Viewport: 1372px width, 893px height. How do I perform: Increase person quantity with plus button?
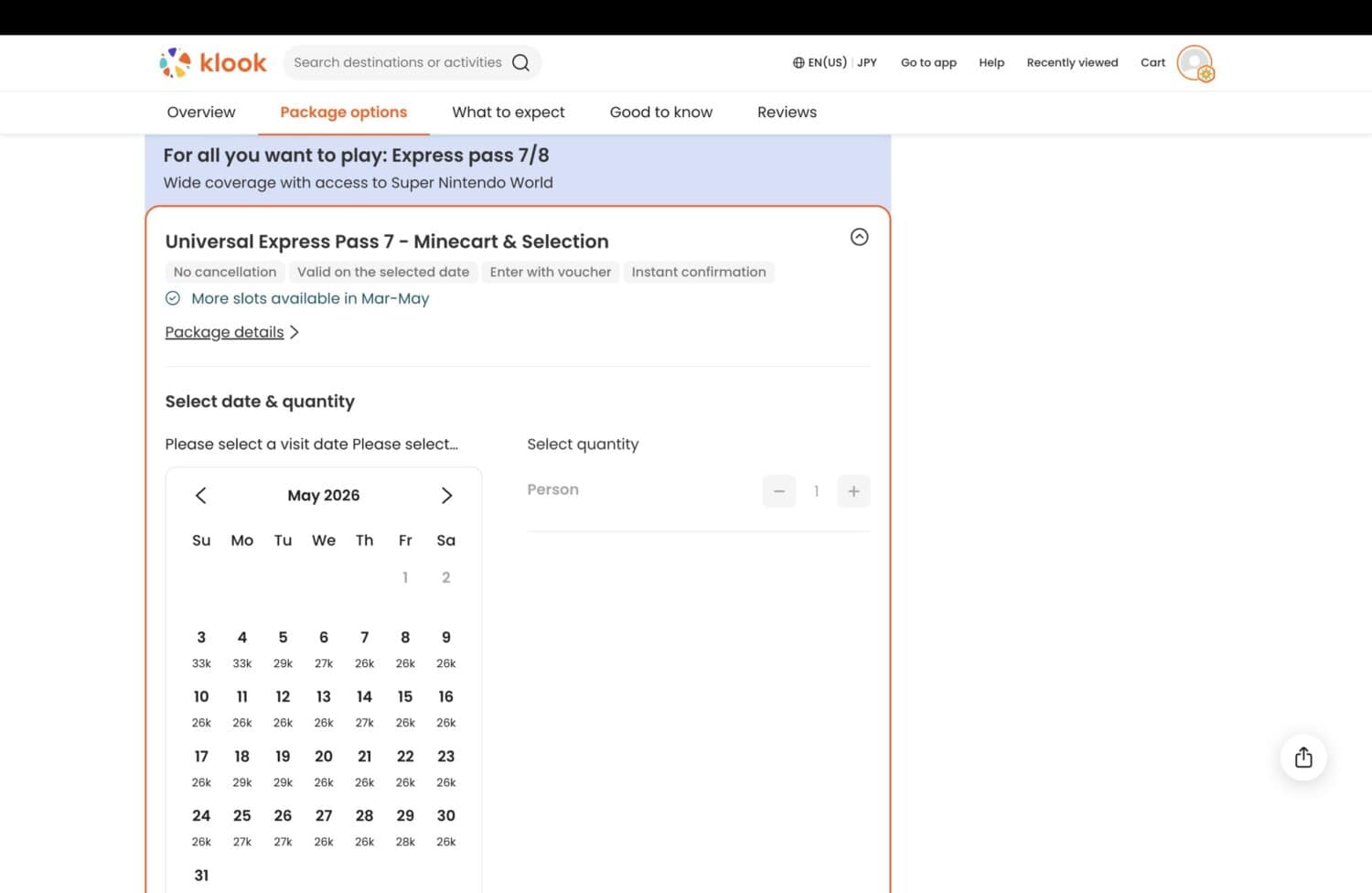(x=853, y=491)
